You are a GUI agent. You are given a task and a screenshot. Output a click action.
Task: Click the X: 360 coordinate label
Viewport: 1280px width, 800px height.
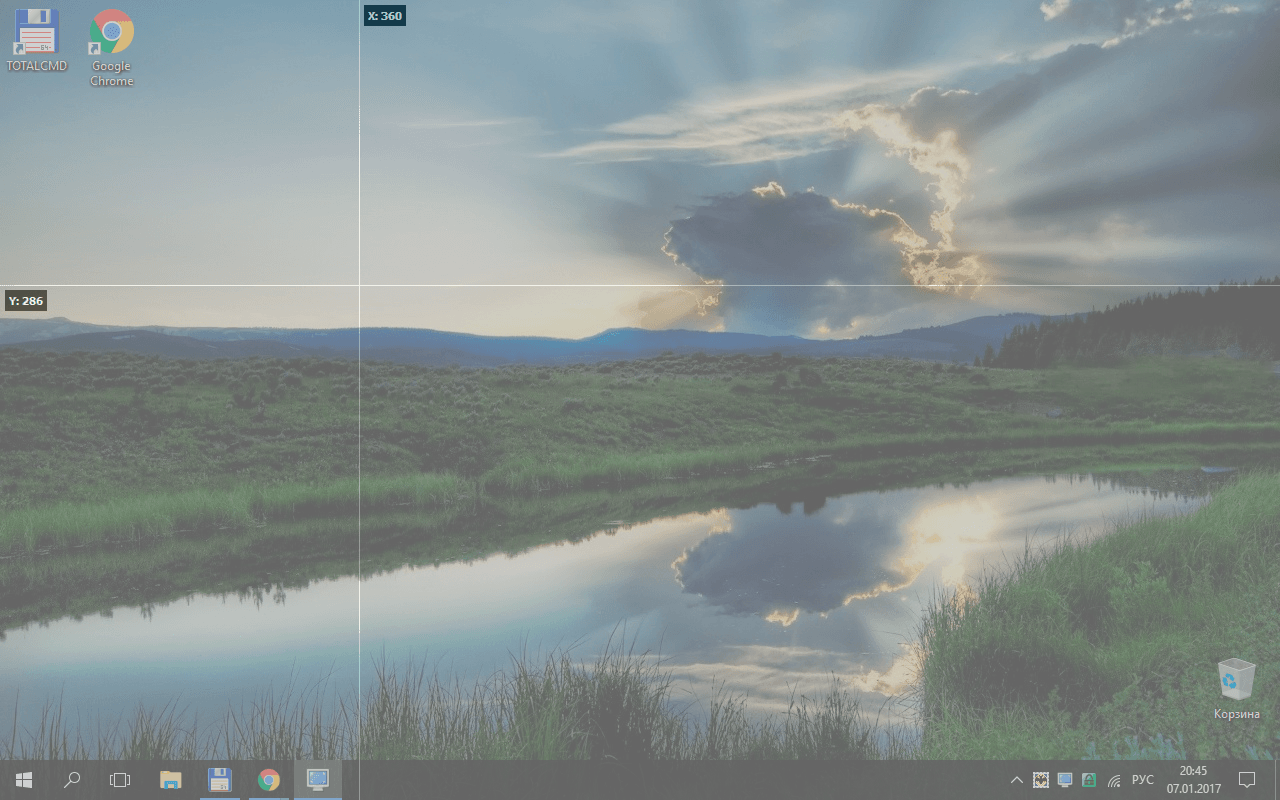coord(384,16)
